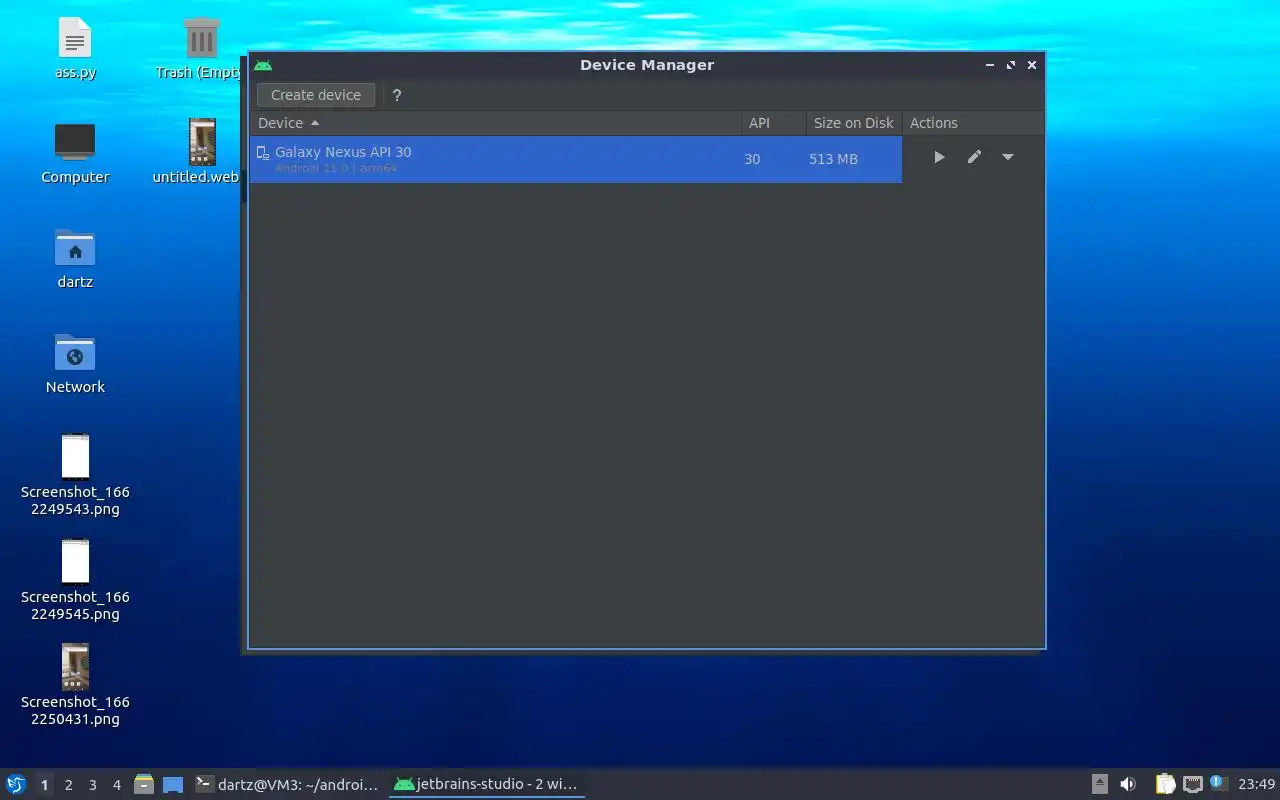Launch the Galaxy Nexus API 30 emulator
1280x800 pixels.
[x=939, y=157]
